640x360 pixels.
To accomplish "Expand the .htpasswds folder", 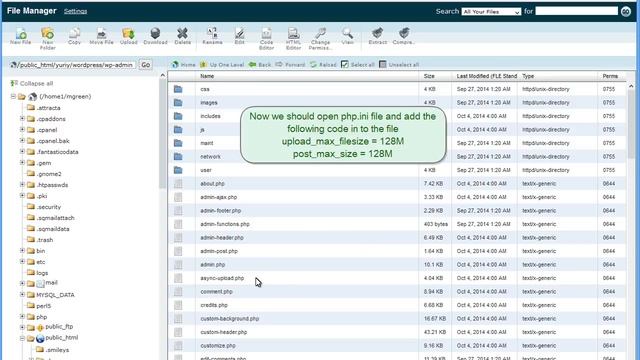I will coord(22,185).
